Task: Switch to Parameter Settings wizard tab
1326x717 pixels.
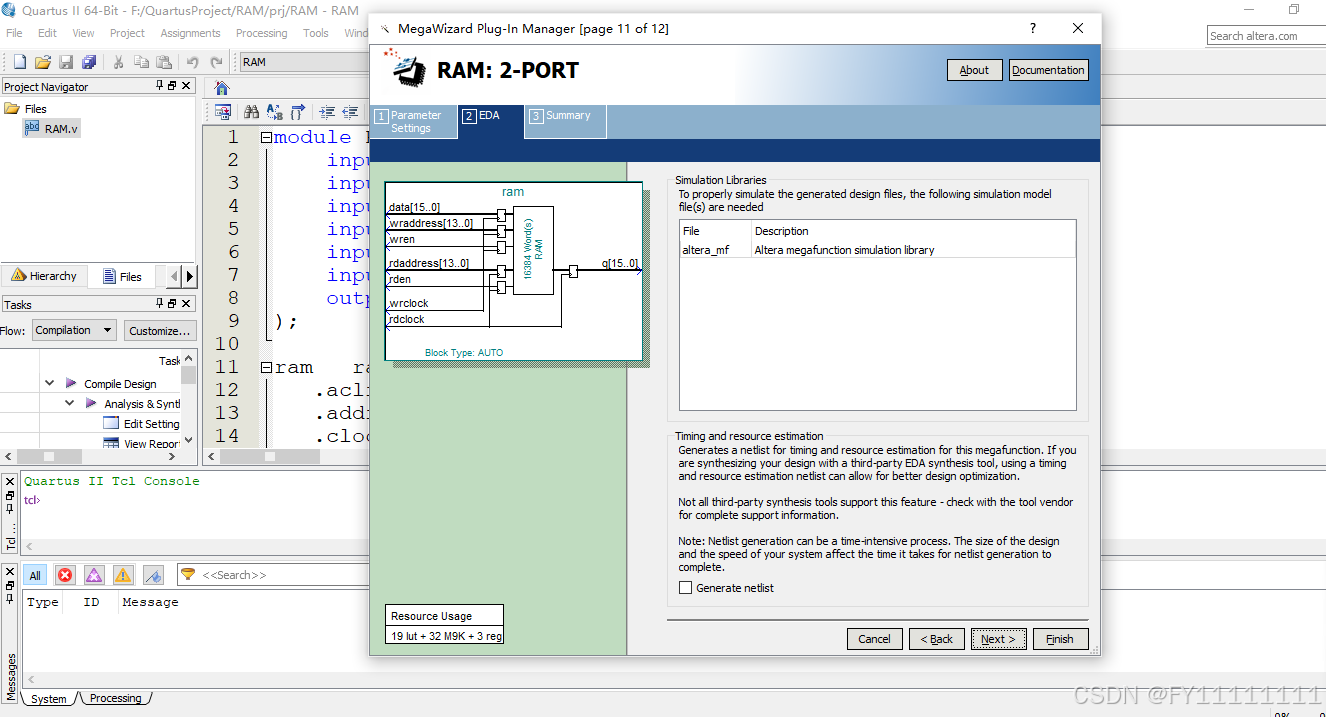Action: 414,122
